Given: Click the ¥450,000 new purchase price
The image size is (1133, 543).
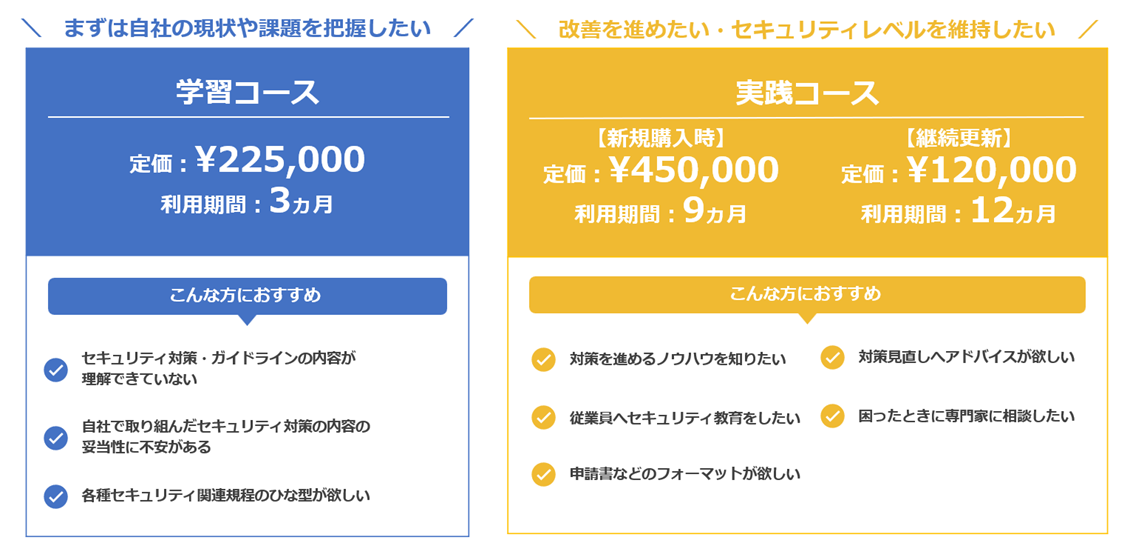Looking at the screenshot, I should pos(693,171).
